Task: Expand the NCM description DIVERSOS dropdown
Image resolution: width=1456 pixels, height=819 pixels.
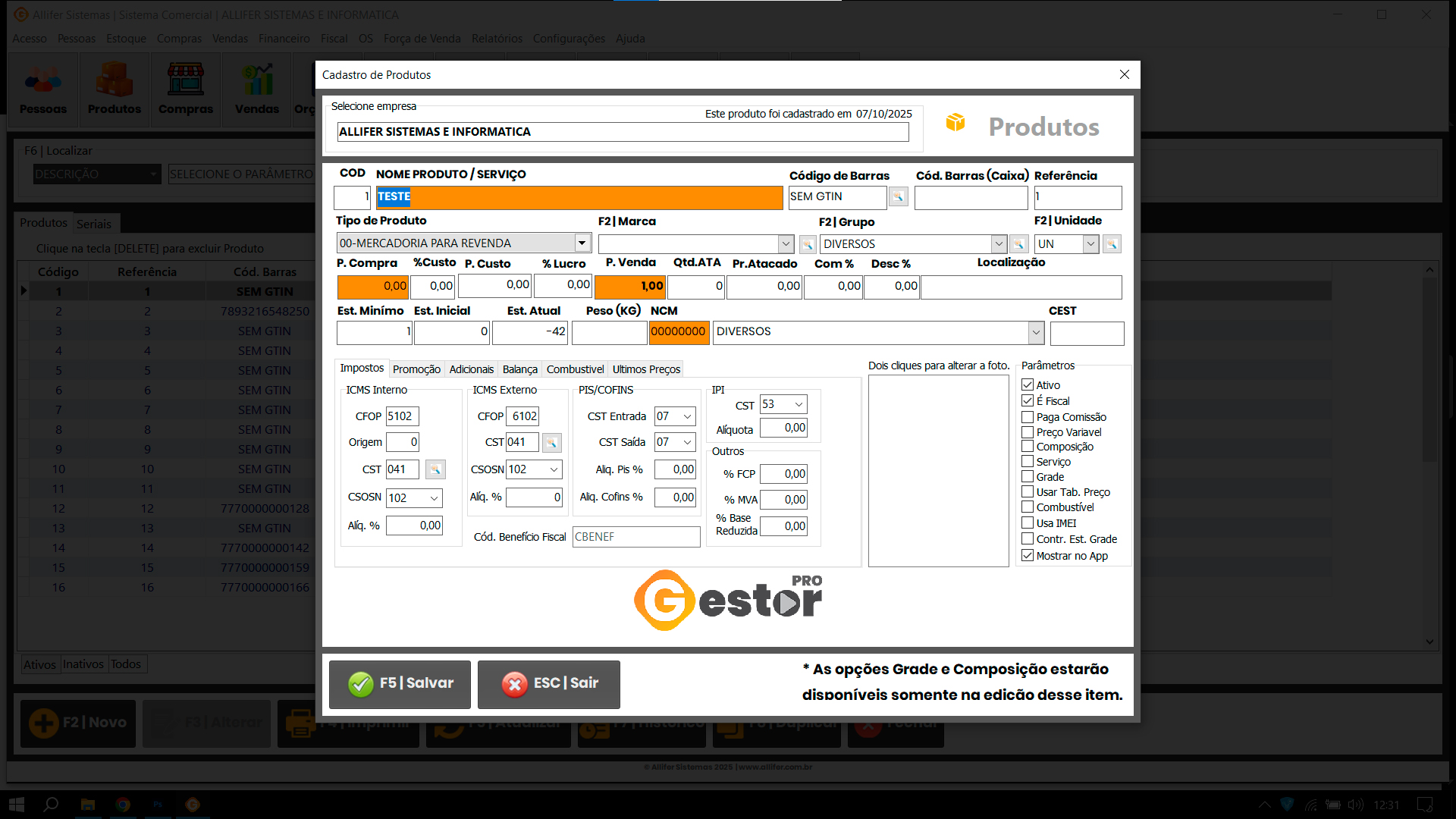Action: pyautogui.click(x=1036, y=332)
